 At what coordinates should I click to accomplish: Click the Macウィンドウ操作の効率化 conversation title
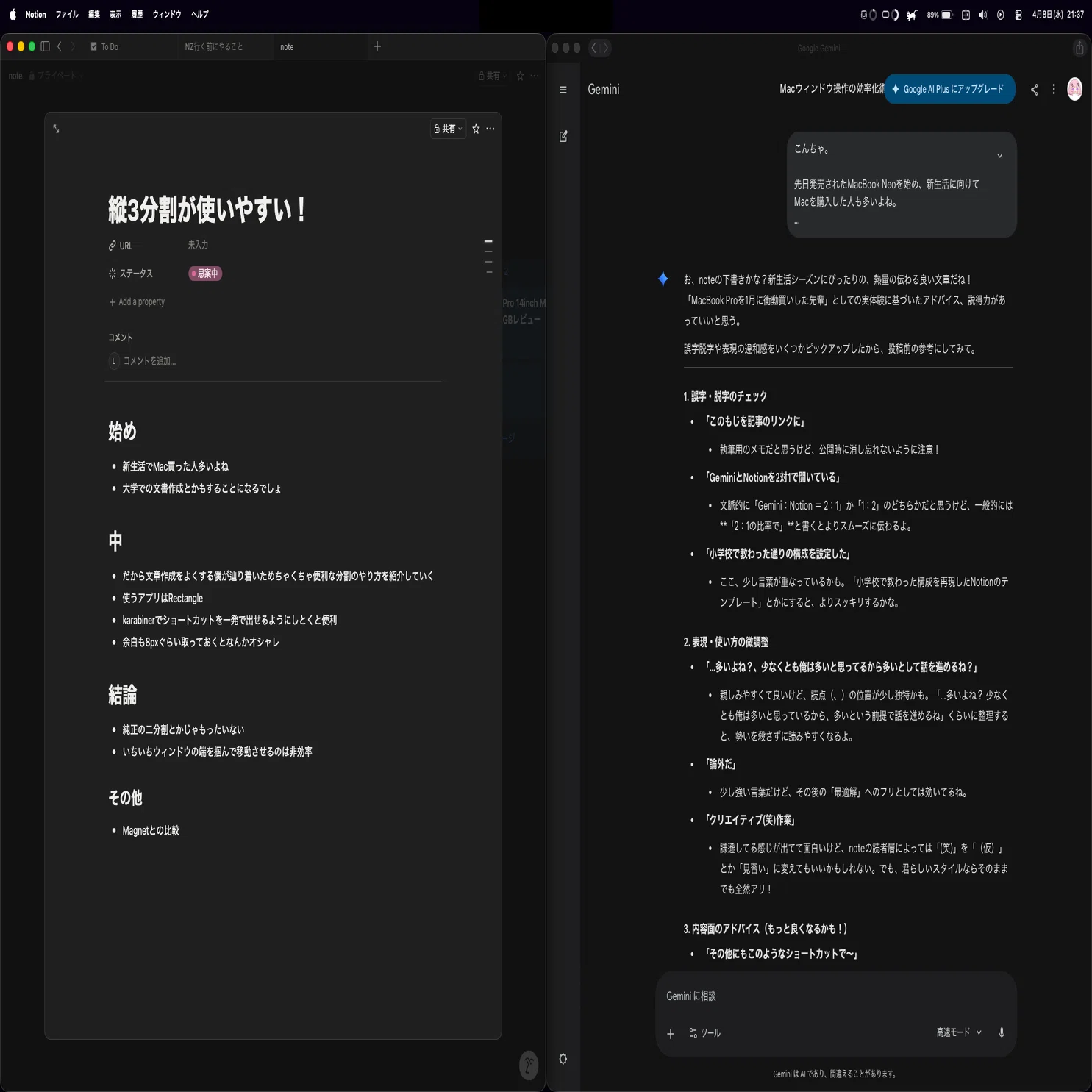[x=831, y=89]
